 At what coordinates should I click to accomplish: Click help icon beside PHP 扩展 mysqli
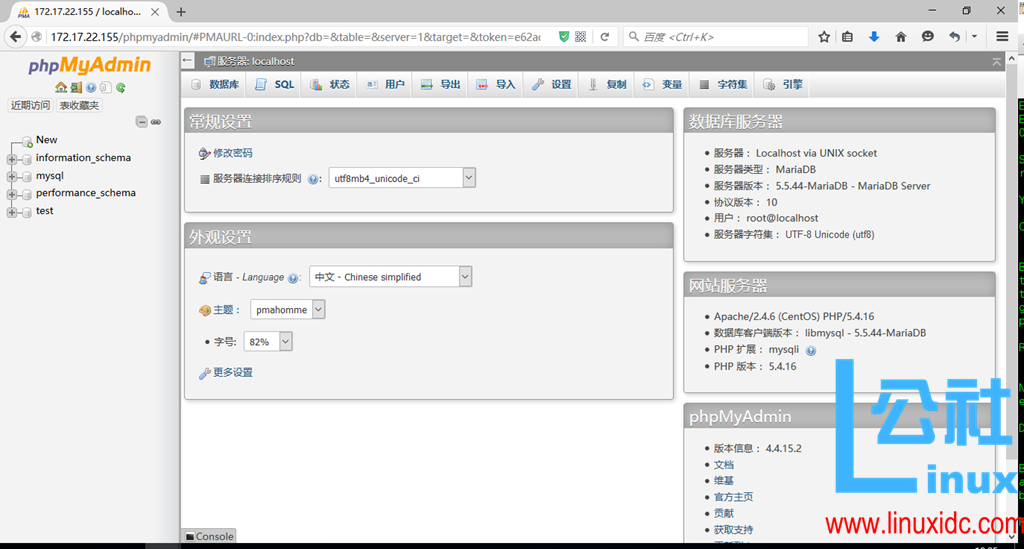point(810,351)
